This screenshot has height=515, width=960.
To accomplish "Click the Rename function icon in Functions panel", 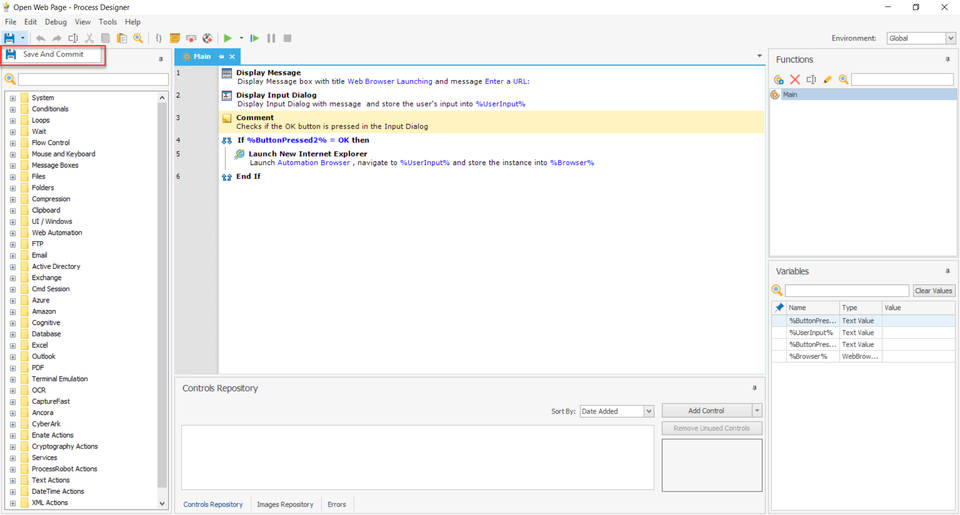I will tap(811, 80).
